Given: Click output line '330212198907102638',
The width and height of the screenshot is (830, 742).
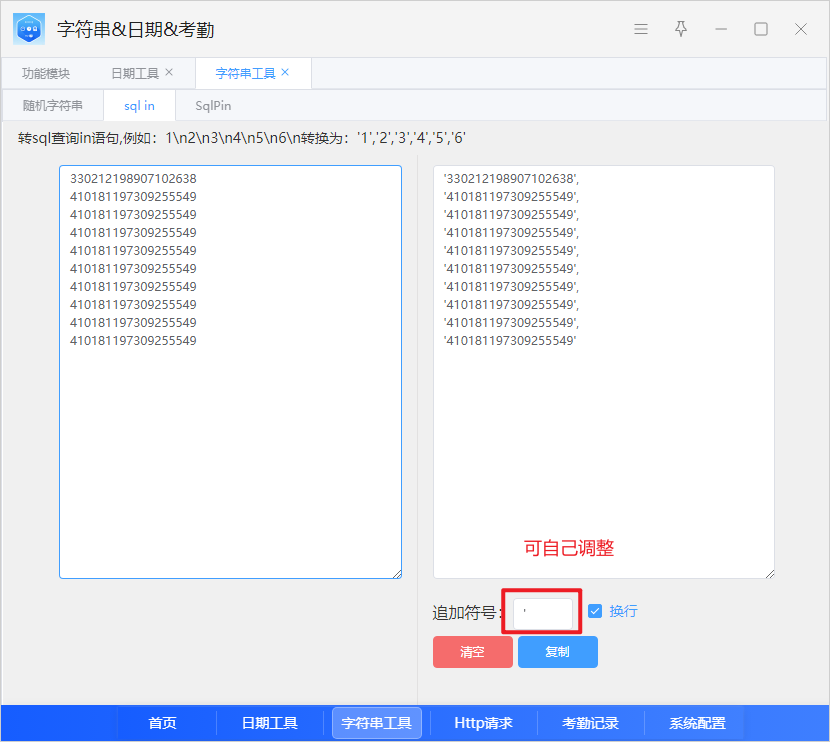Looking at the screenshot, I should tap(511, 179).
